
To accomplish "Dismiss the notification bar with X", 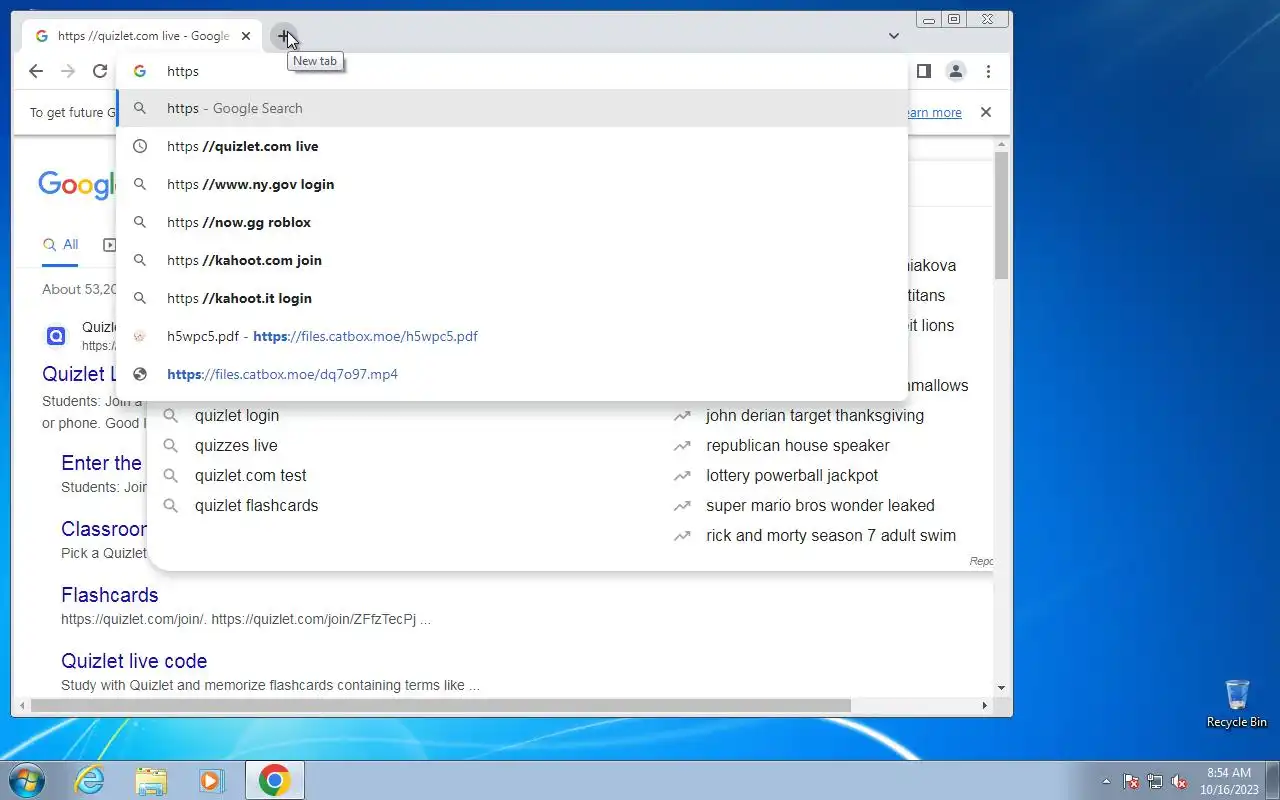I will (x=986, y=112).
